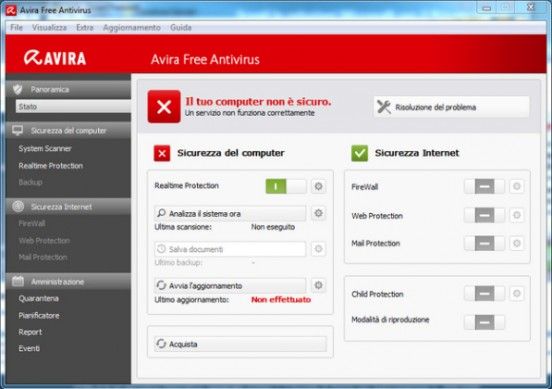Click 'Il tuo computer non è sicuro.' message

[x=258, y=101]
